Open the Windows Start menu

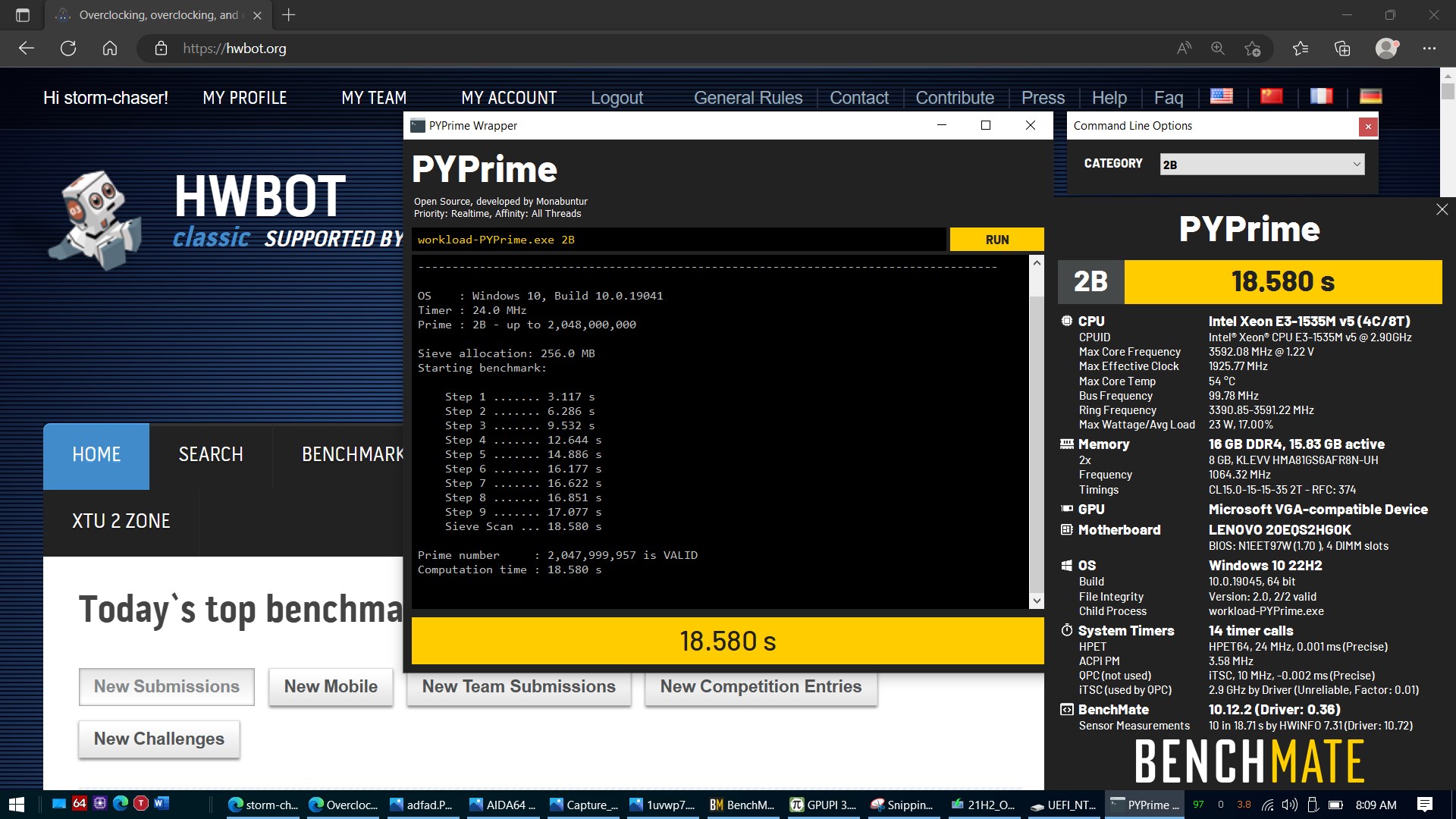tap(17, 805)
